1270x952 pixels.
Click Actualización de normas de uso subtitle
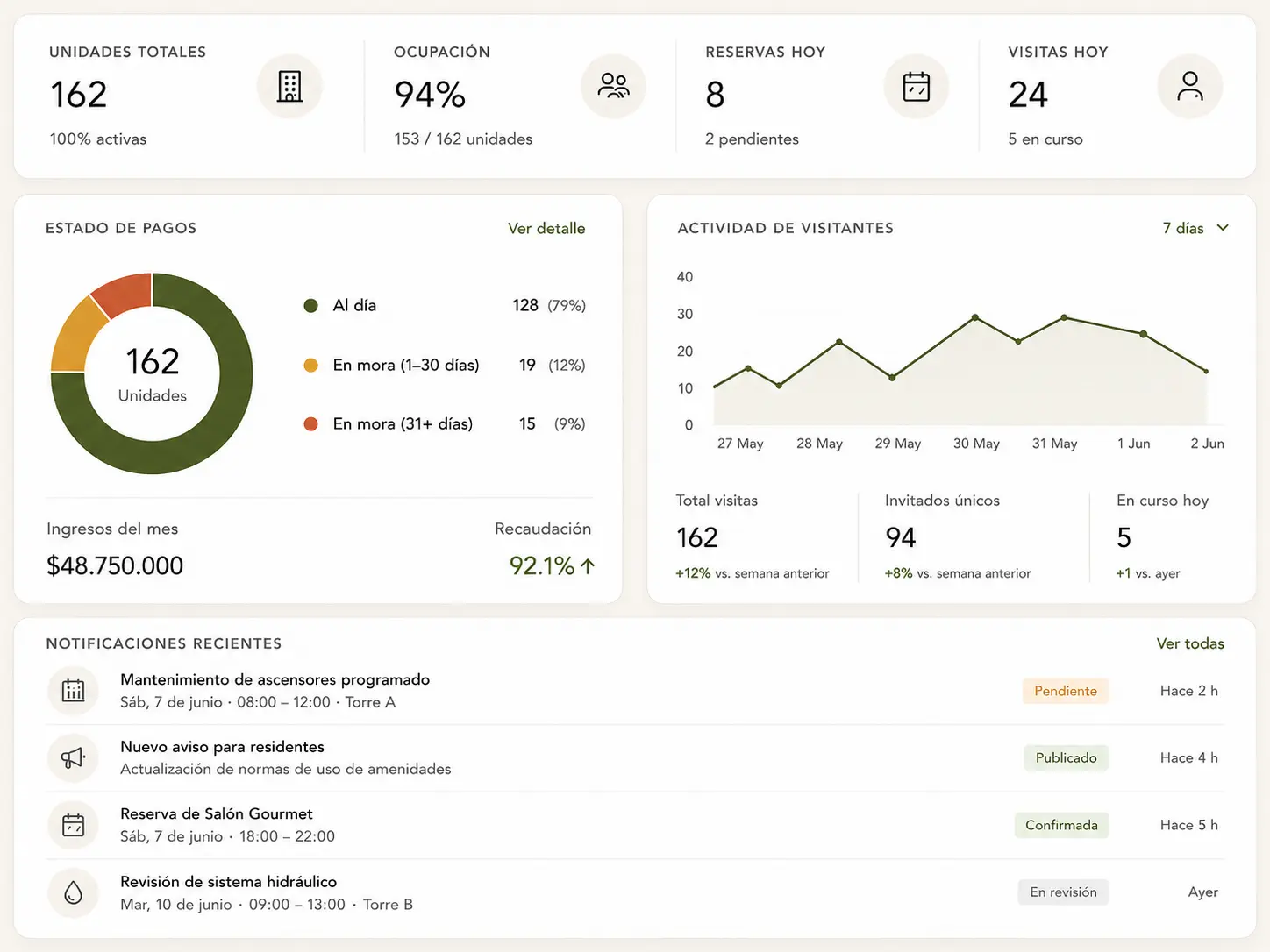point(286,769)
